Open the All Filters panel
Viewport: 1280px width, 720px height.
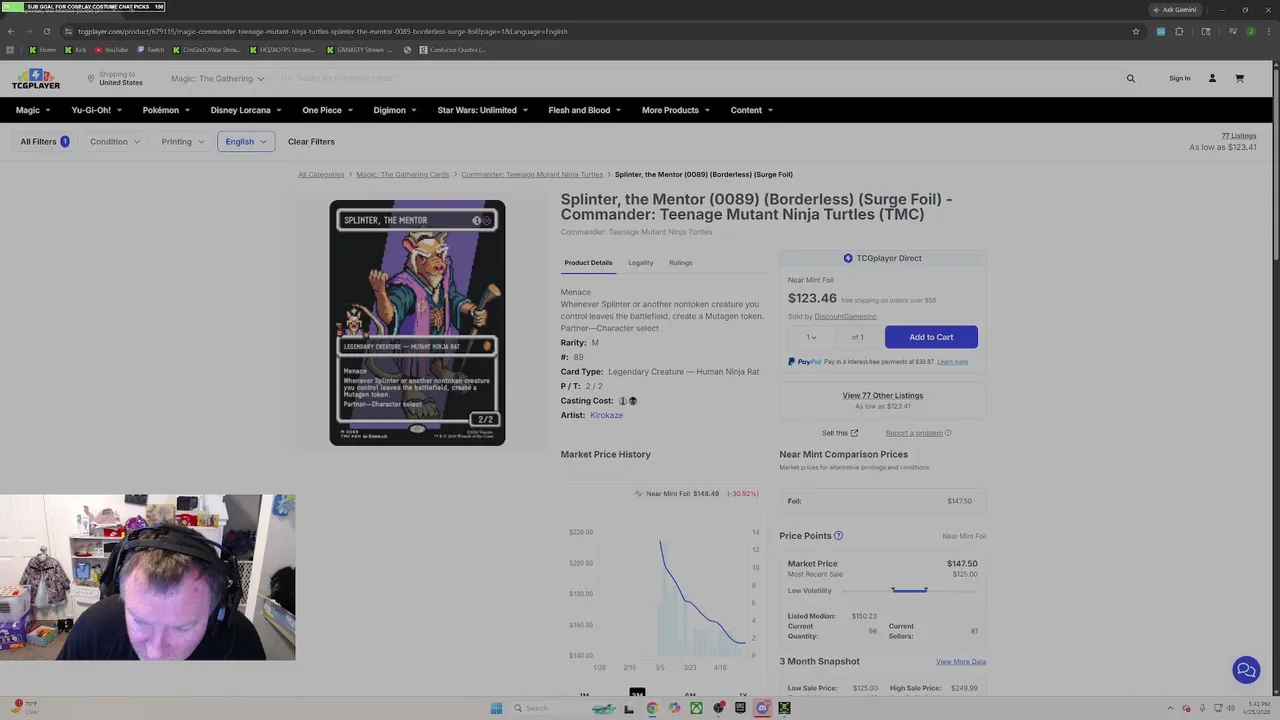pos(45,141)
